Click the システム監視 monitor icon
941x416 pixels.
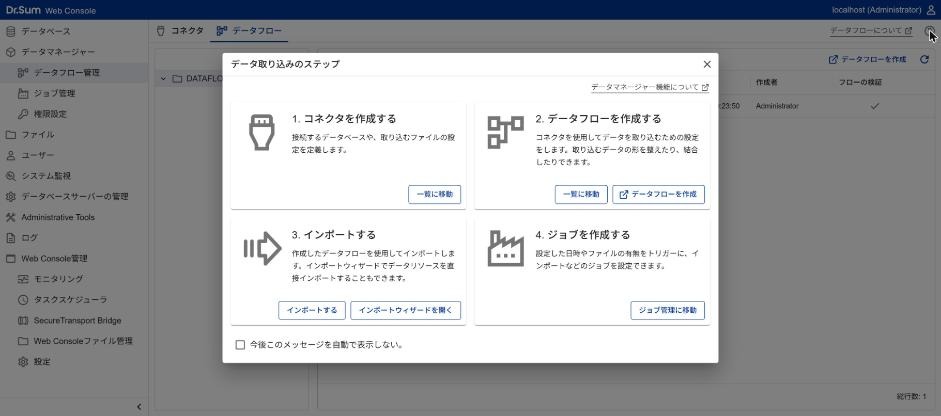click(x=10, y=176)
